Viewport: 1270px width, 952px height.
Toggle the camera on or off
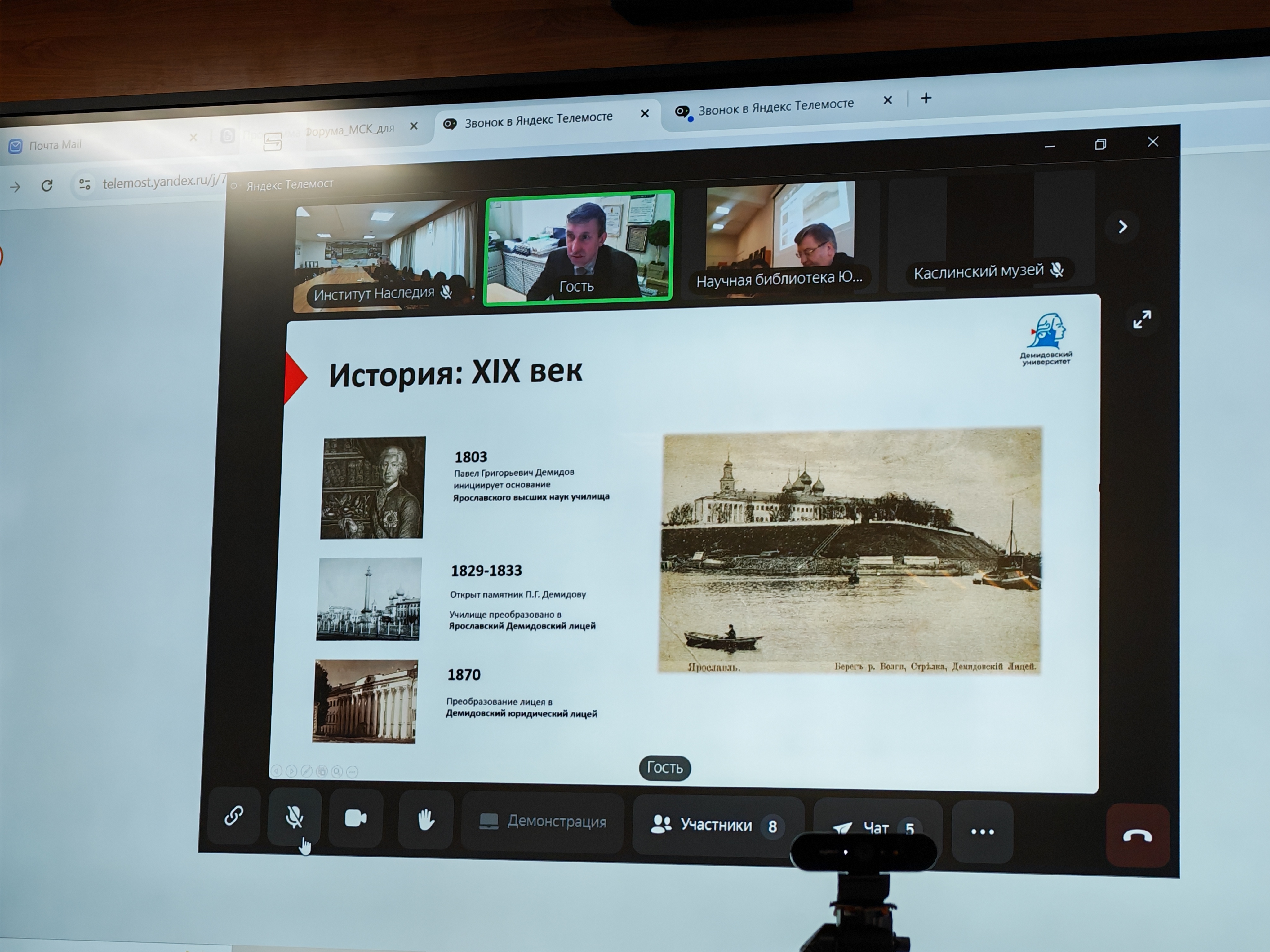point(355,818)
